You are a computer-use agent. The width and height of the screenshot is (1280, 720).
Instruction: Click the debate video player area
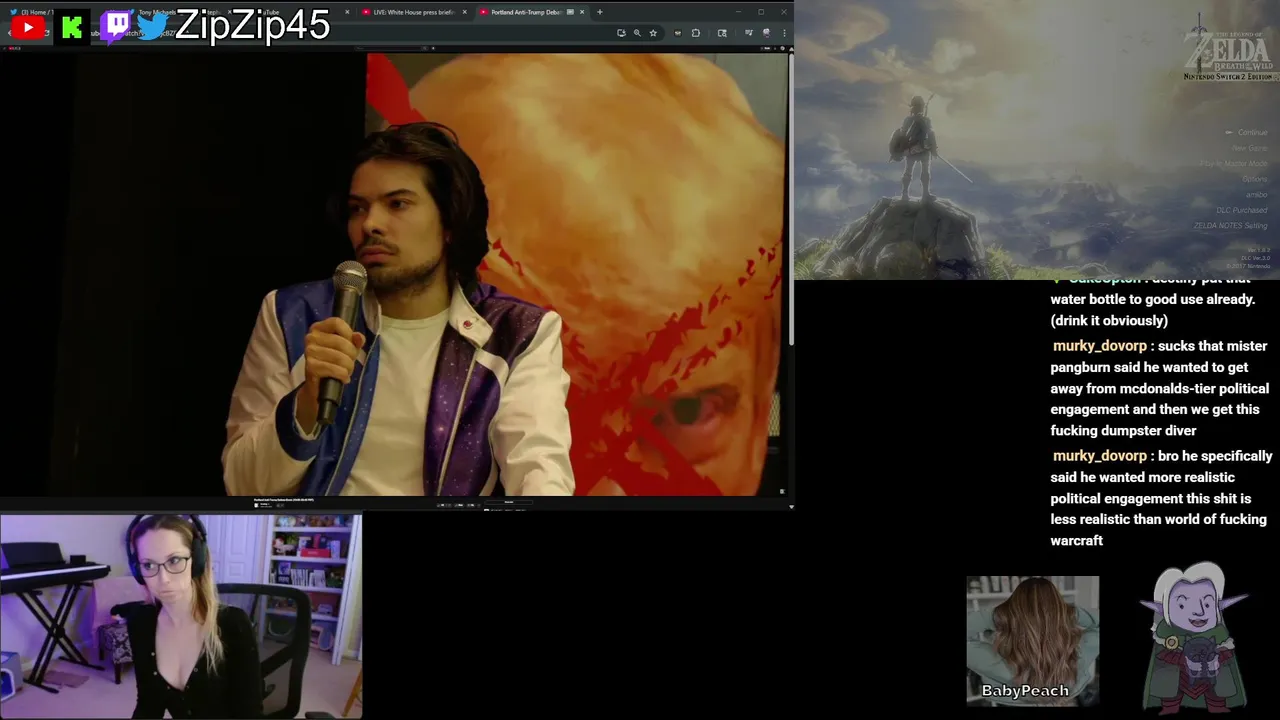point(394,273)
